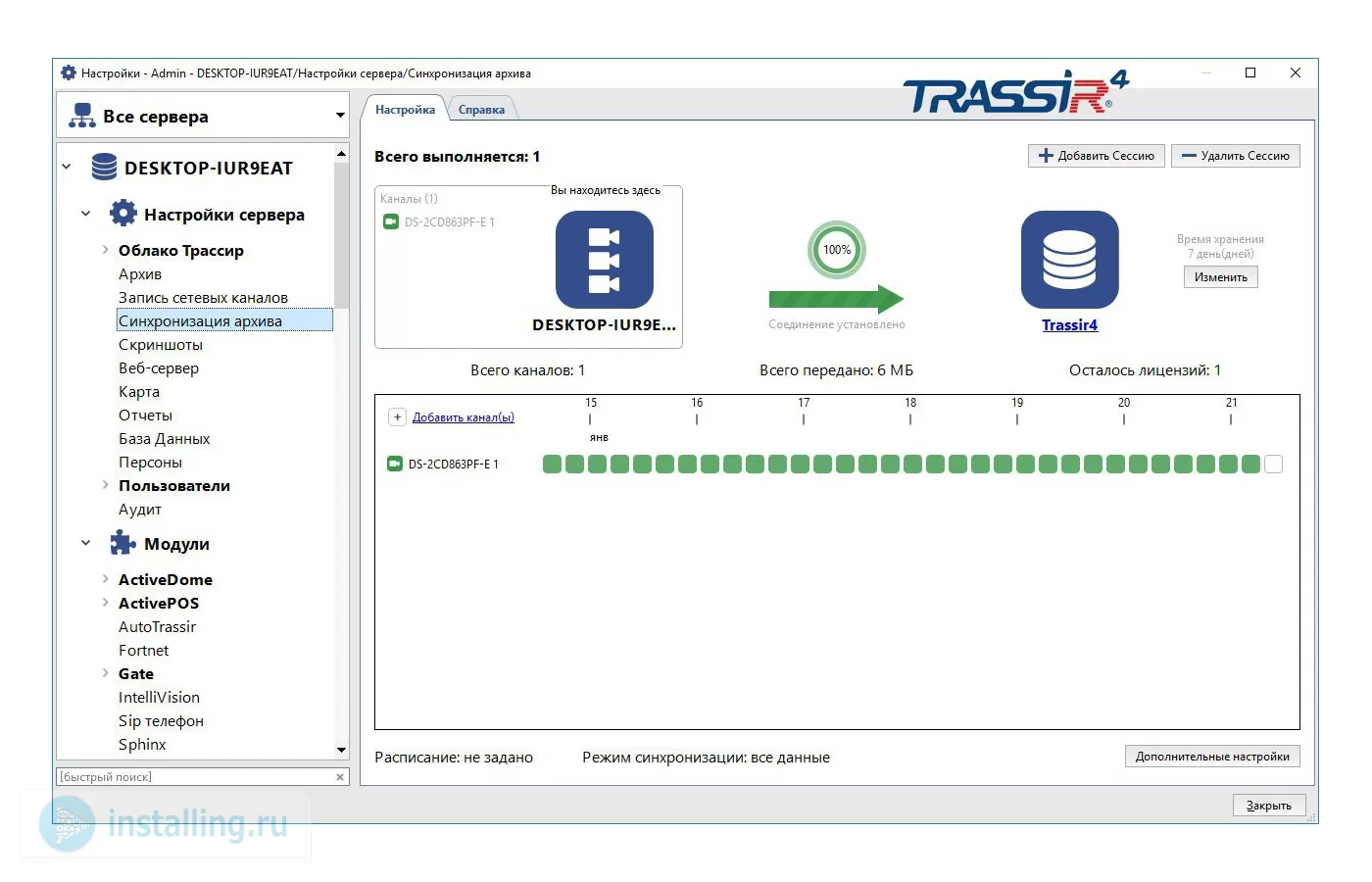Open the Trassir4 link
Viewport: 1372px width, 882px height.
pos(1069,325)
